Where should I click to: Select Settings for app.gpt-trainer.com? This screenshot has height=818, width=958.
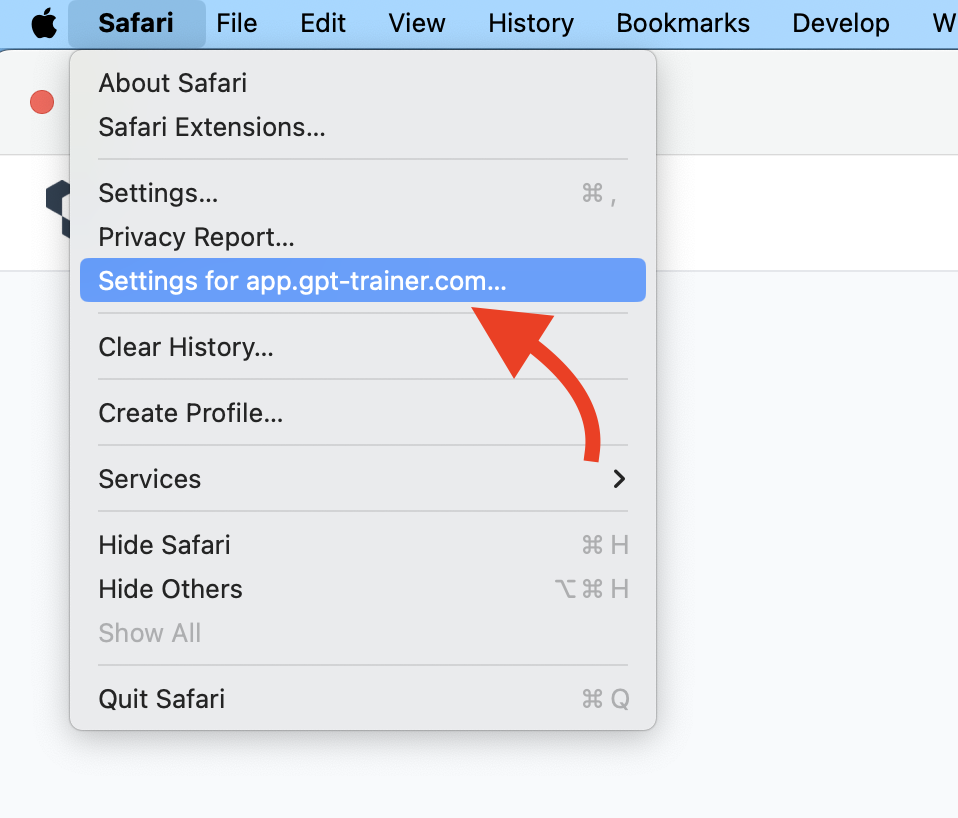pos(363,280)
